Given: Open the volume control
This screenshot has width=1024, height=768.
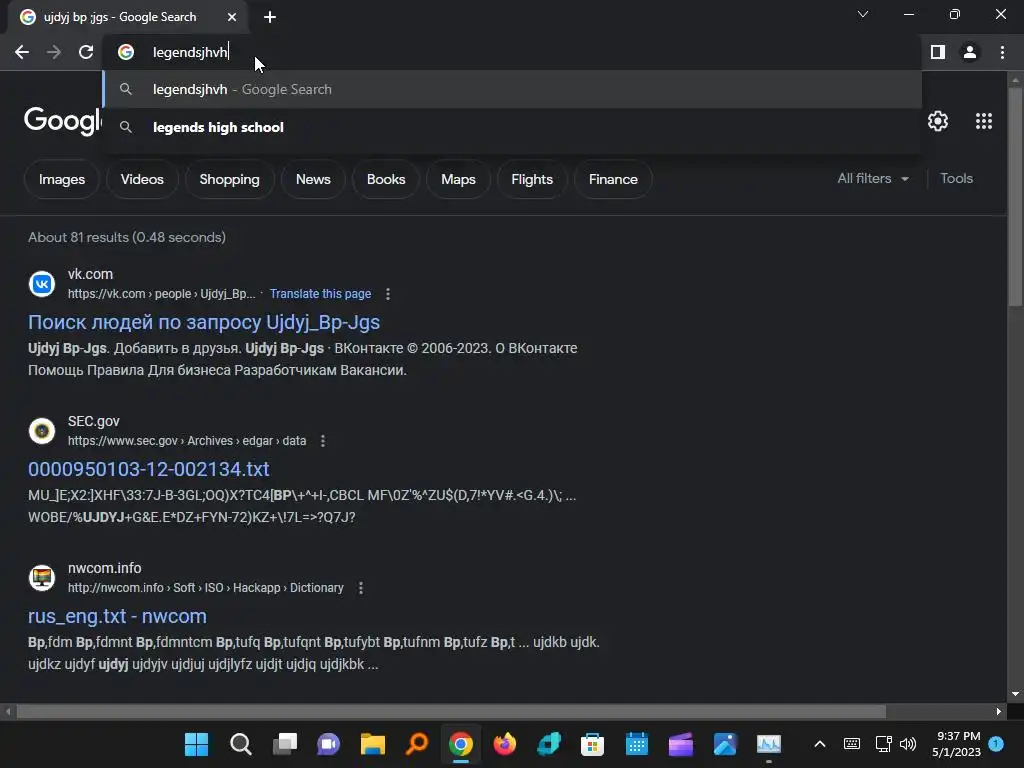Looking at the screenshot, I should pyautogui.click(x=908, y=744).
